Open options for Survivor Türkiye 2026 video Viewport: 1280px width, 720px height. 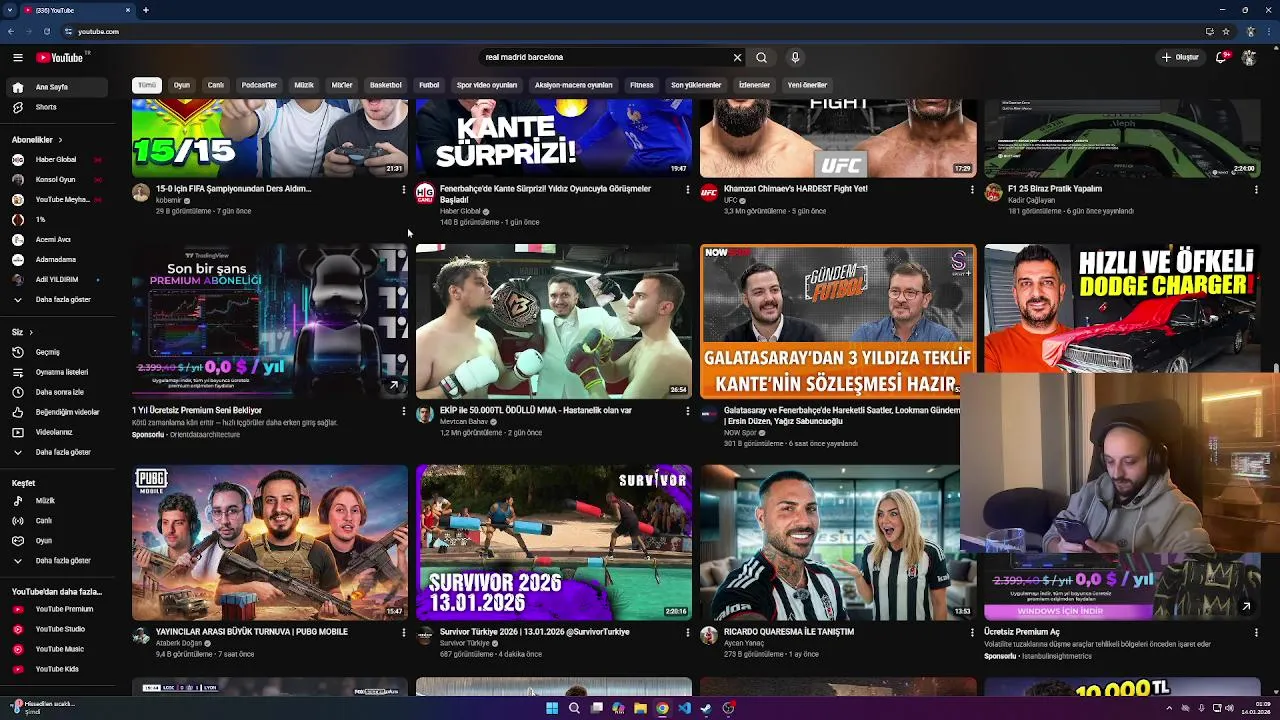(687, 632)
